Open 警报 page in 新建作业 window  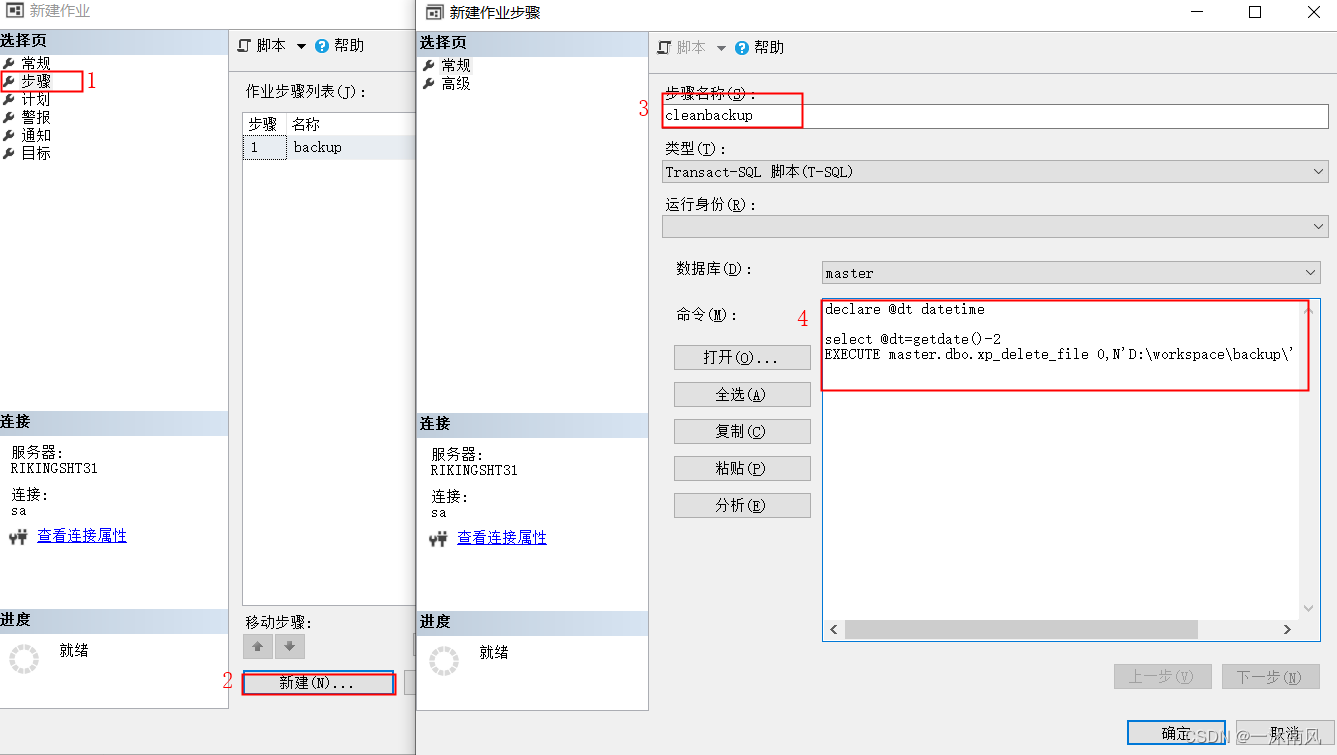pyautogui.click(x=35, y=117)
